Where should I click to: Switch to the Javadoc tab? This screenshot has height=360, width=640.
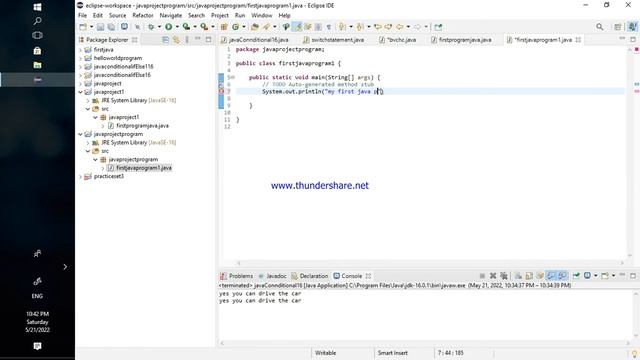272,276
